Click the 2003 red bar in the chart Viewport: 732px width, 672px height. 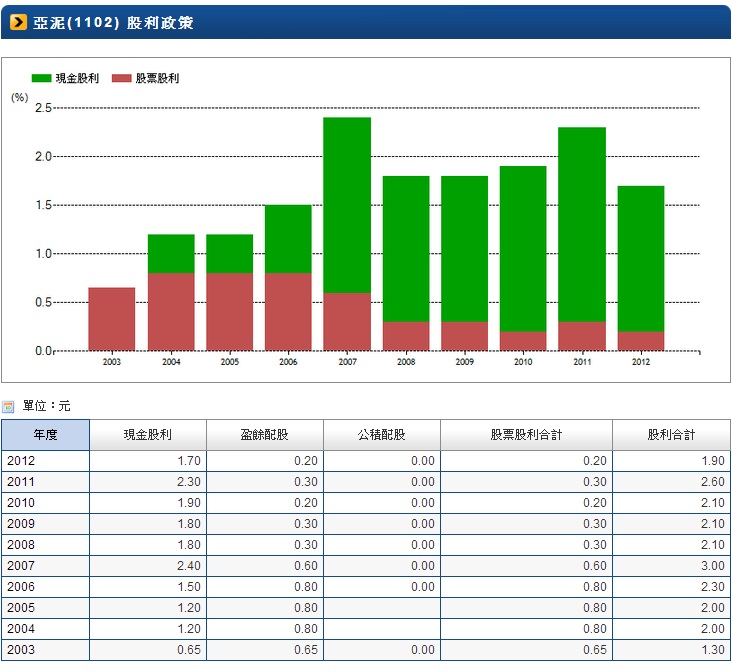click(112, 319)
